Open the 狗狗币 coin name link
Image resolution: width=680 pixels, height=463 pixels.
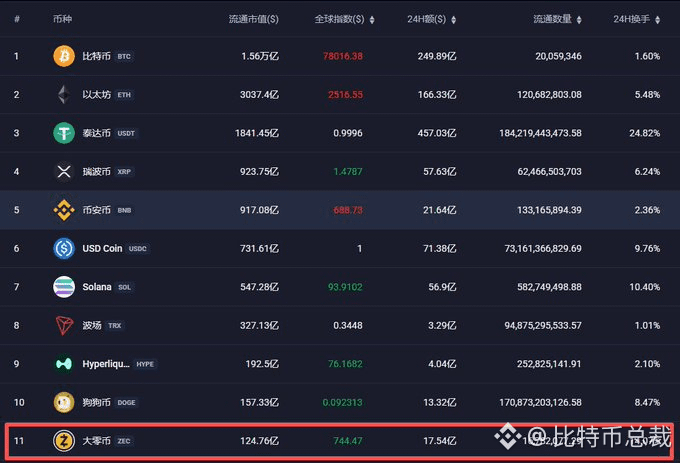[x=96, y=402]
